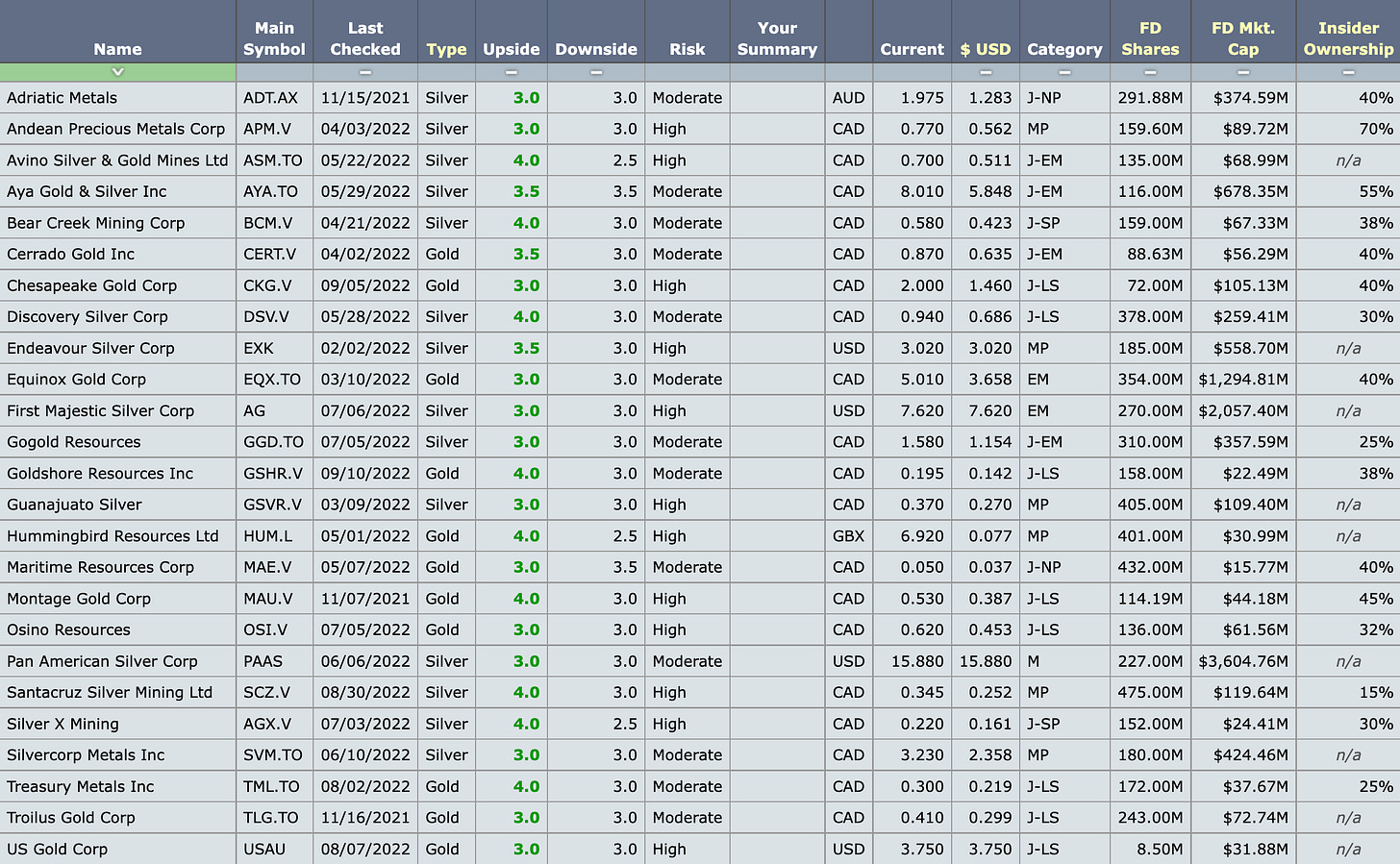Image resolution: width=1400 pixels, height=864 pixels.
Task: Select Aya Gold & Silver current price cell
Action: [912, 191]
